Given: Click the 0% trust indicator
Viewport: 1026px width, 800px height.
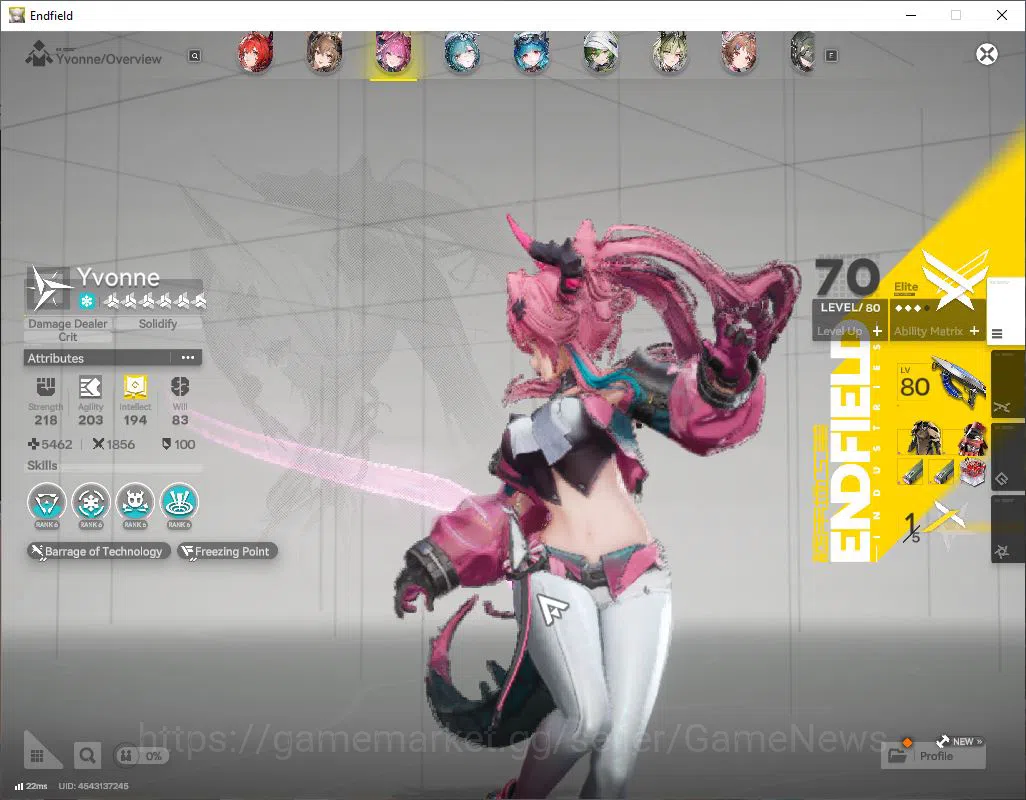Looking at the screenshot, I should 141,756.
